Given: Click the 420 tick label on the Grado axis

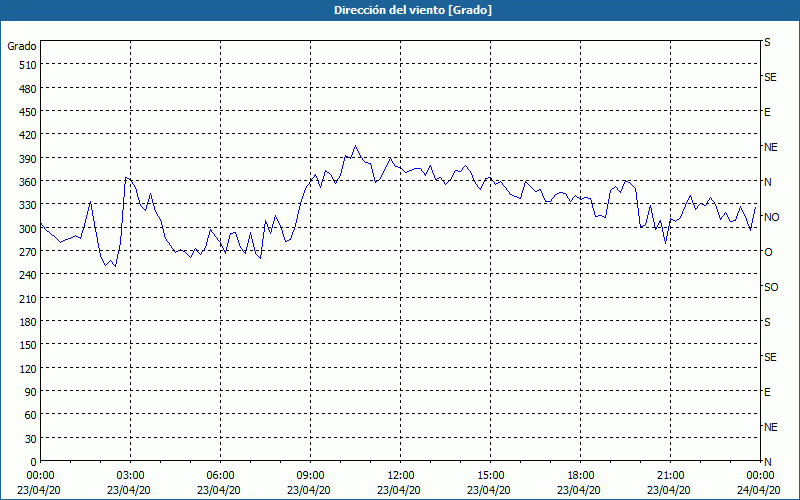Looking at the screenshot, I should pyautogui.click(x=28, y=135).
